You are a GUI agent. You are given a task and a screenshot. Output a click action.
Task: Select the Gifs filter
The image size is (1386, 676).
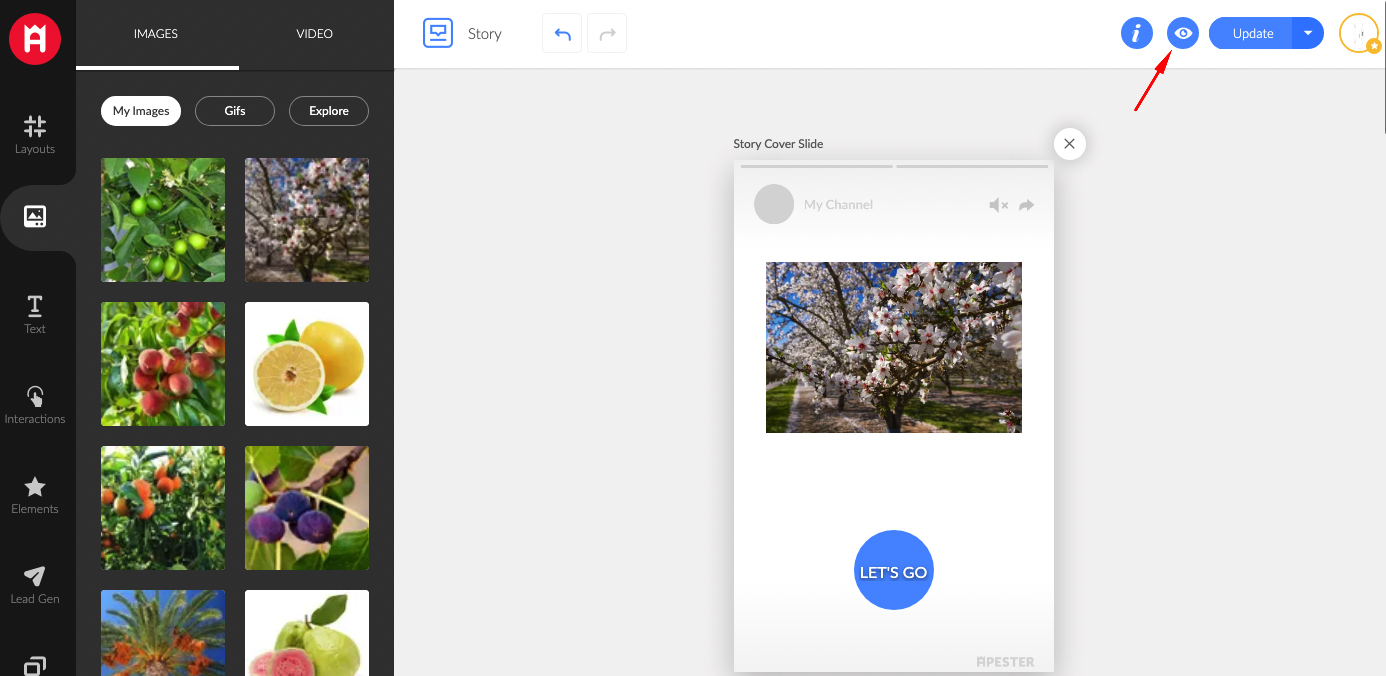point(235,111)
